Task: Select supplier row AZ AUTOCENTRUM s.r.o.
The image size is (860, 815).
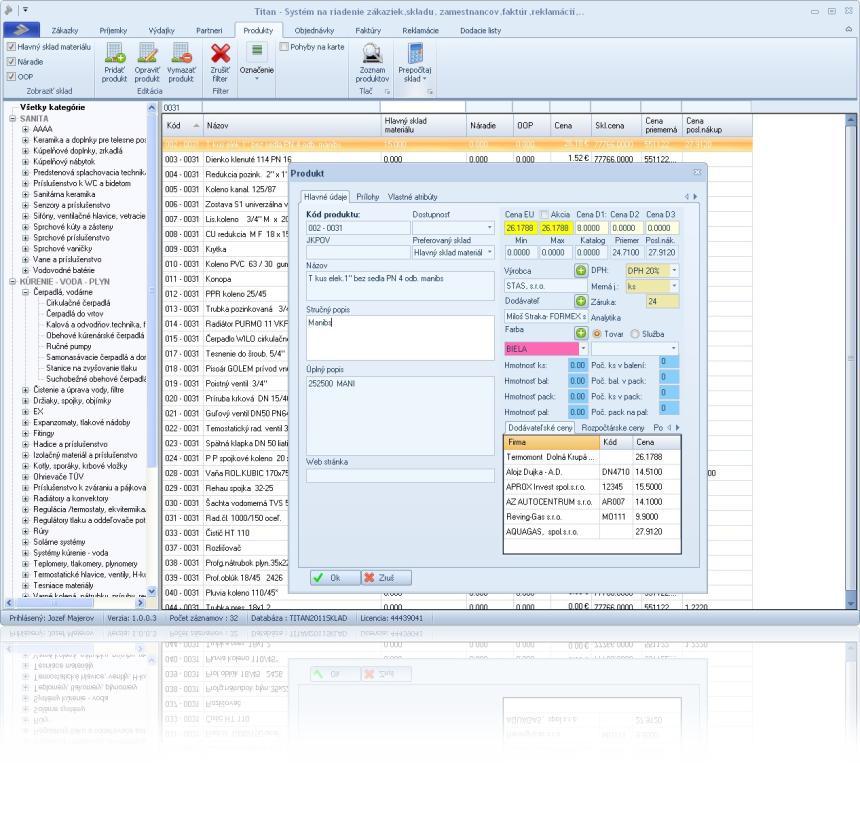Action: [x=592, y=502]
